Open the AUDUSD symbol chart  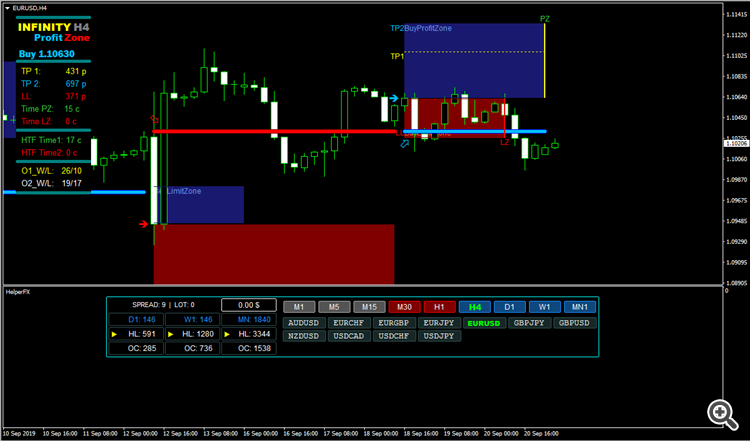click(304, 323)
